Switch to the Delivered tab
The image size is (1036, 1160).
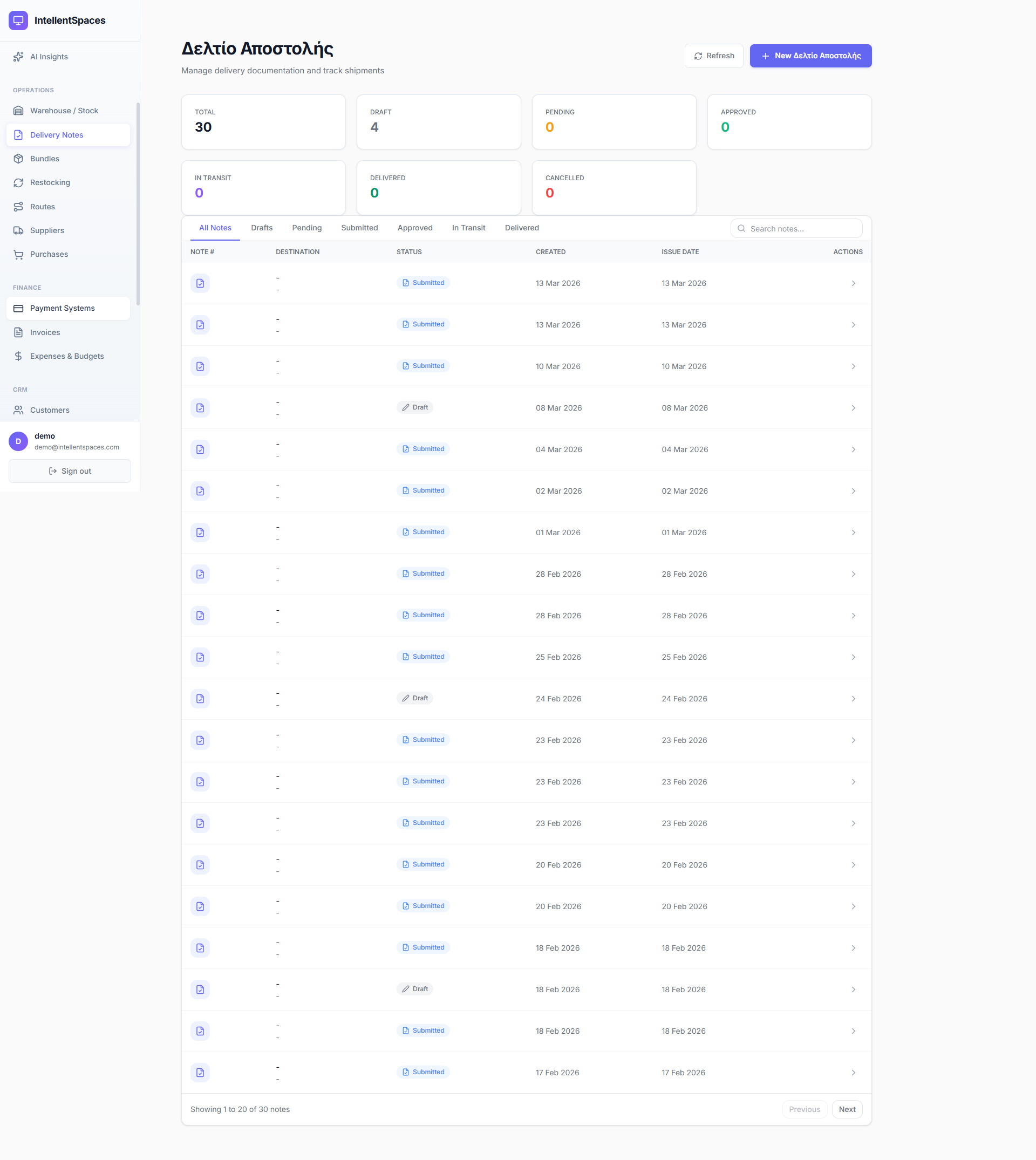click(522, 228)
